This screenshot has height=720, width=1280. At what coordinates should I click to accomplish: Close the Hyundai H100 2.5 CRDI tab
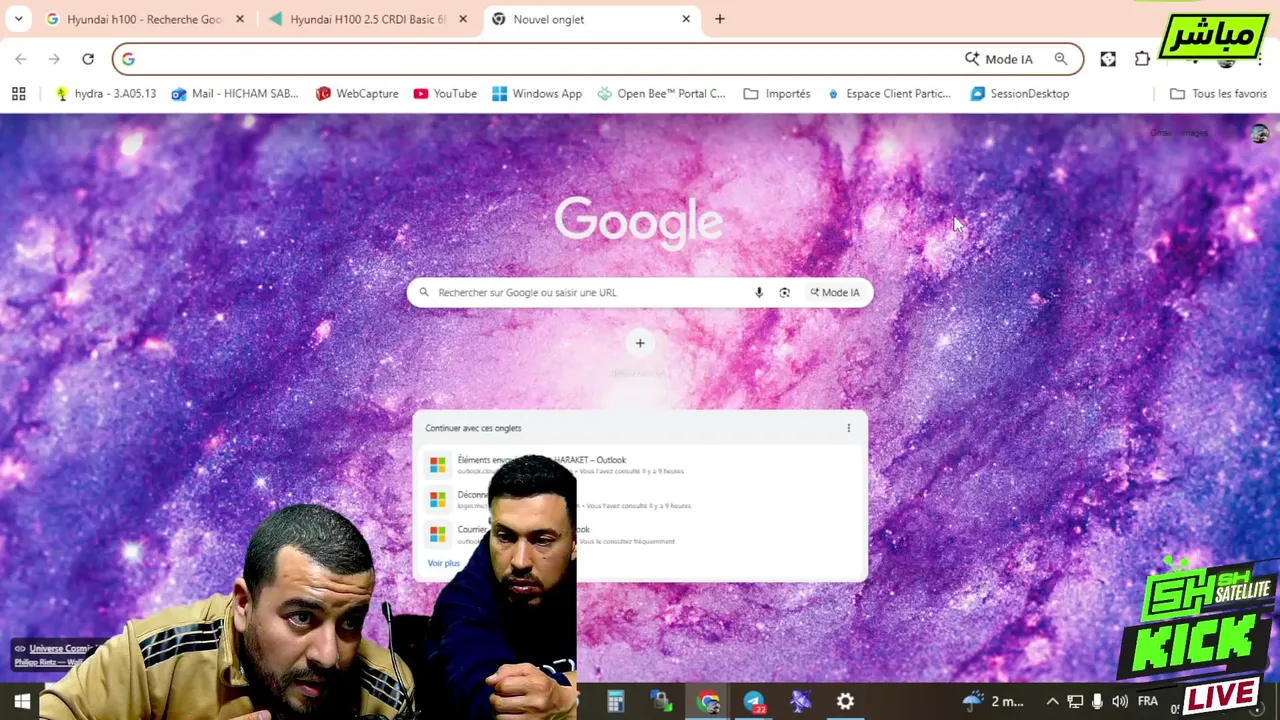click(463, 19)
